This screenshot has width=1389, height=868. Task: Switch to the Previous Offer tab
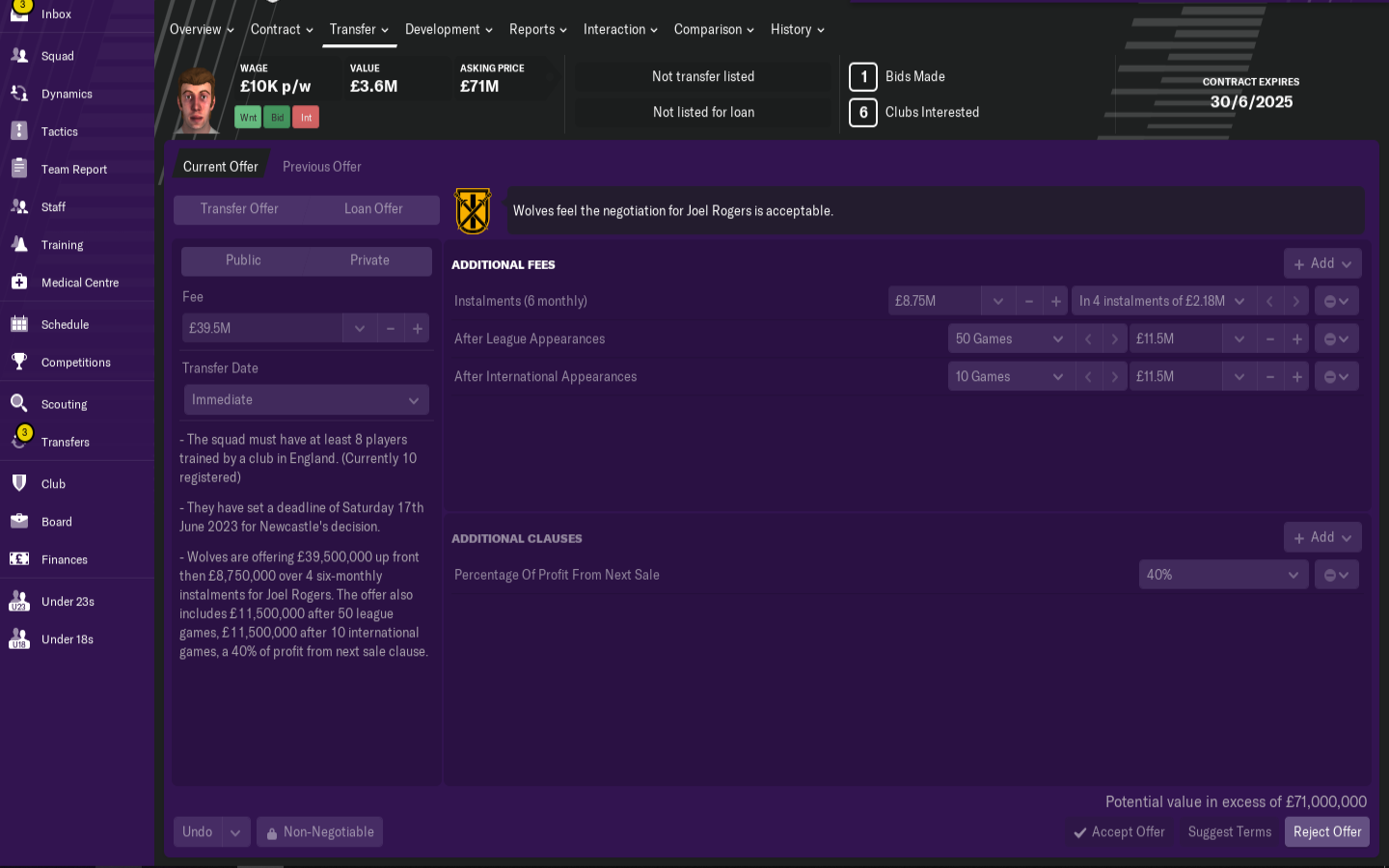(x=321, y=167)
